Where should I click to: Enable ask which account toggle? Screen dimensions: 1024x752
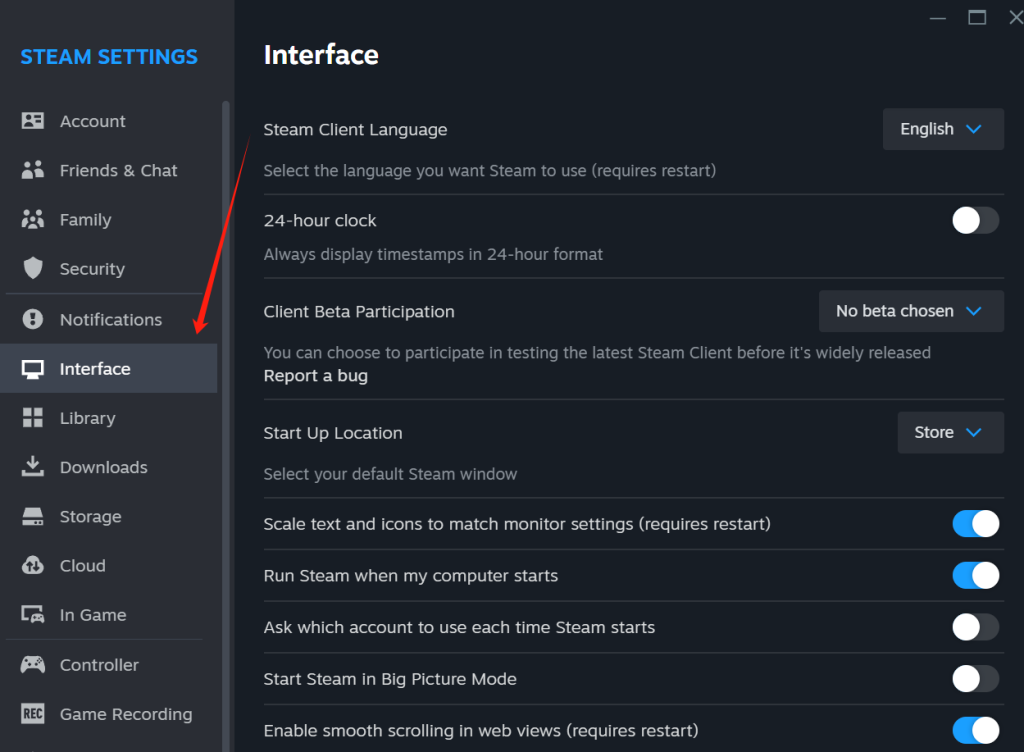click(x=975, y=627)
